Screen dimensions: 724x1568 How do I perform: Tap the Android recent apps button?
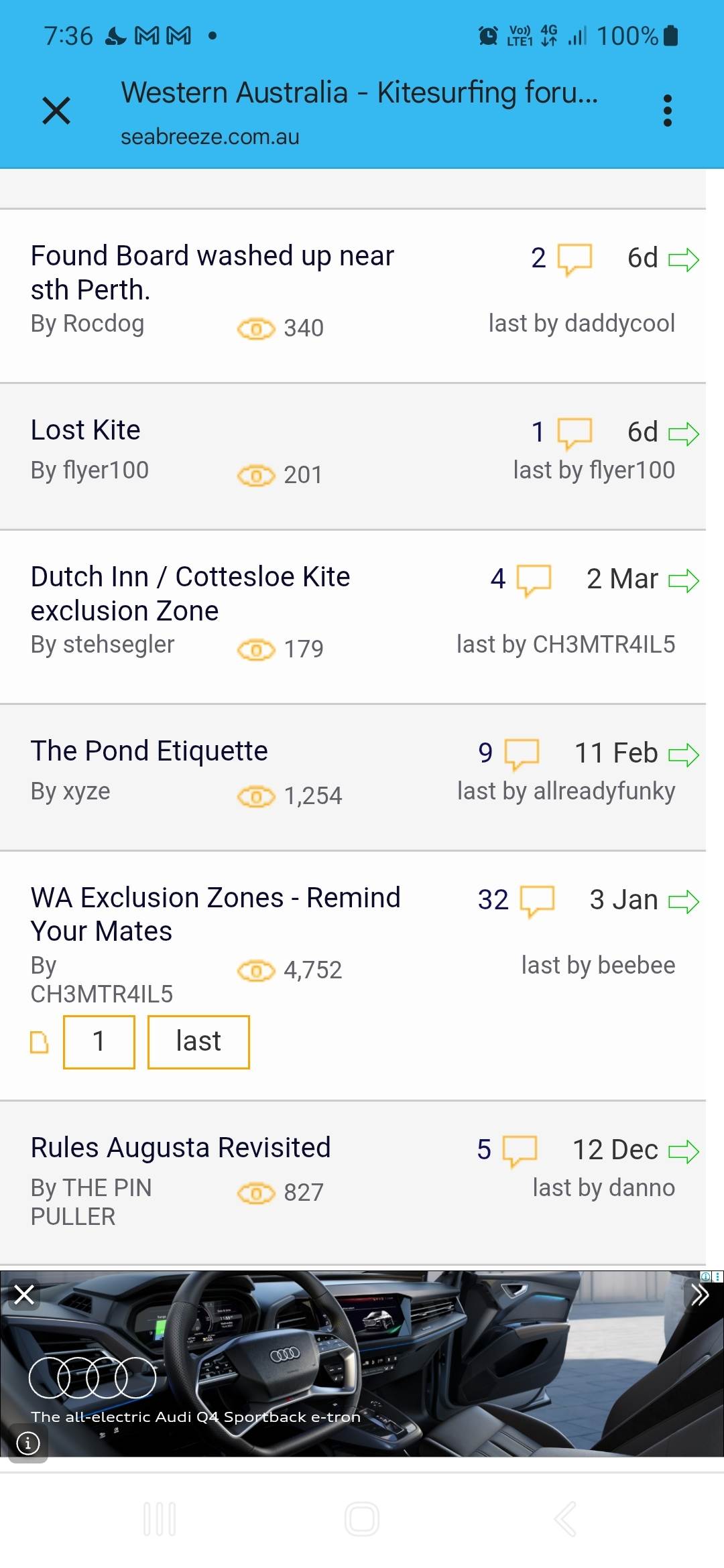pos(160,1519)
